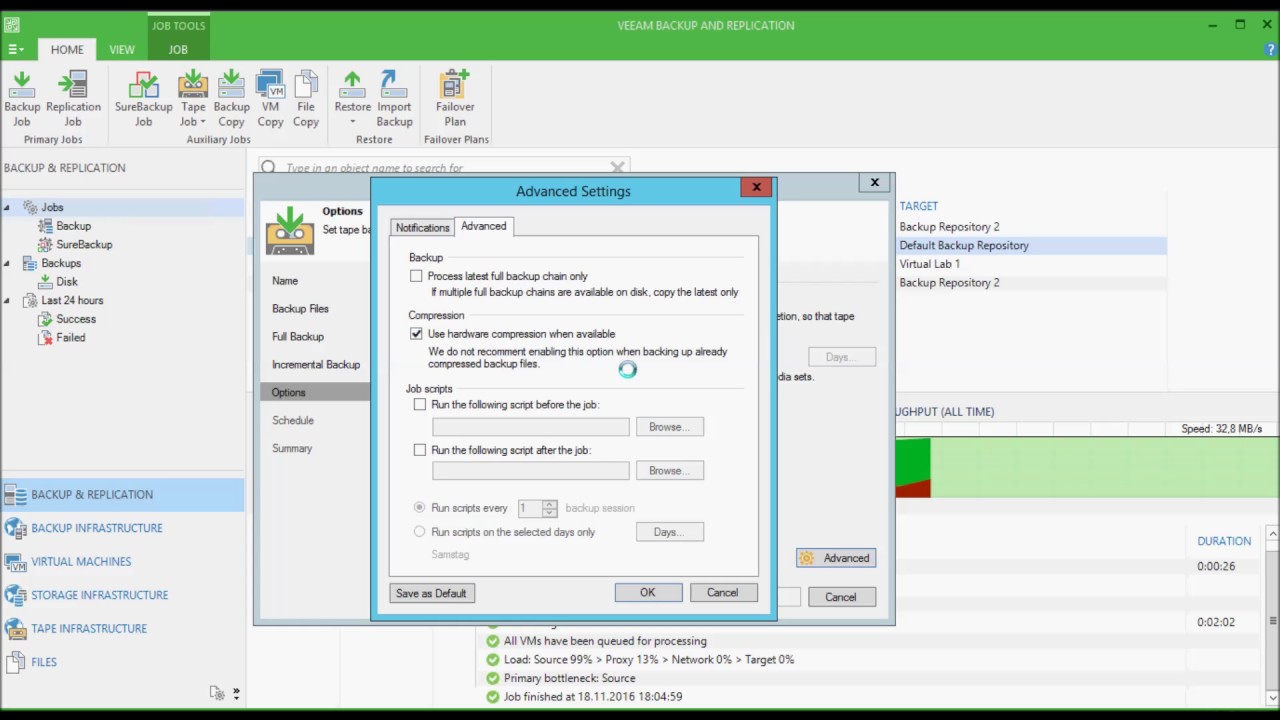Image resolution: width=1280 pixels, height=720 pixels.
Task: Click the pre-job script path field
Action: (531, 427)
